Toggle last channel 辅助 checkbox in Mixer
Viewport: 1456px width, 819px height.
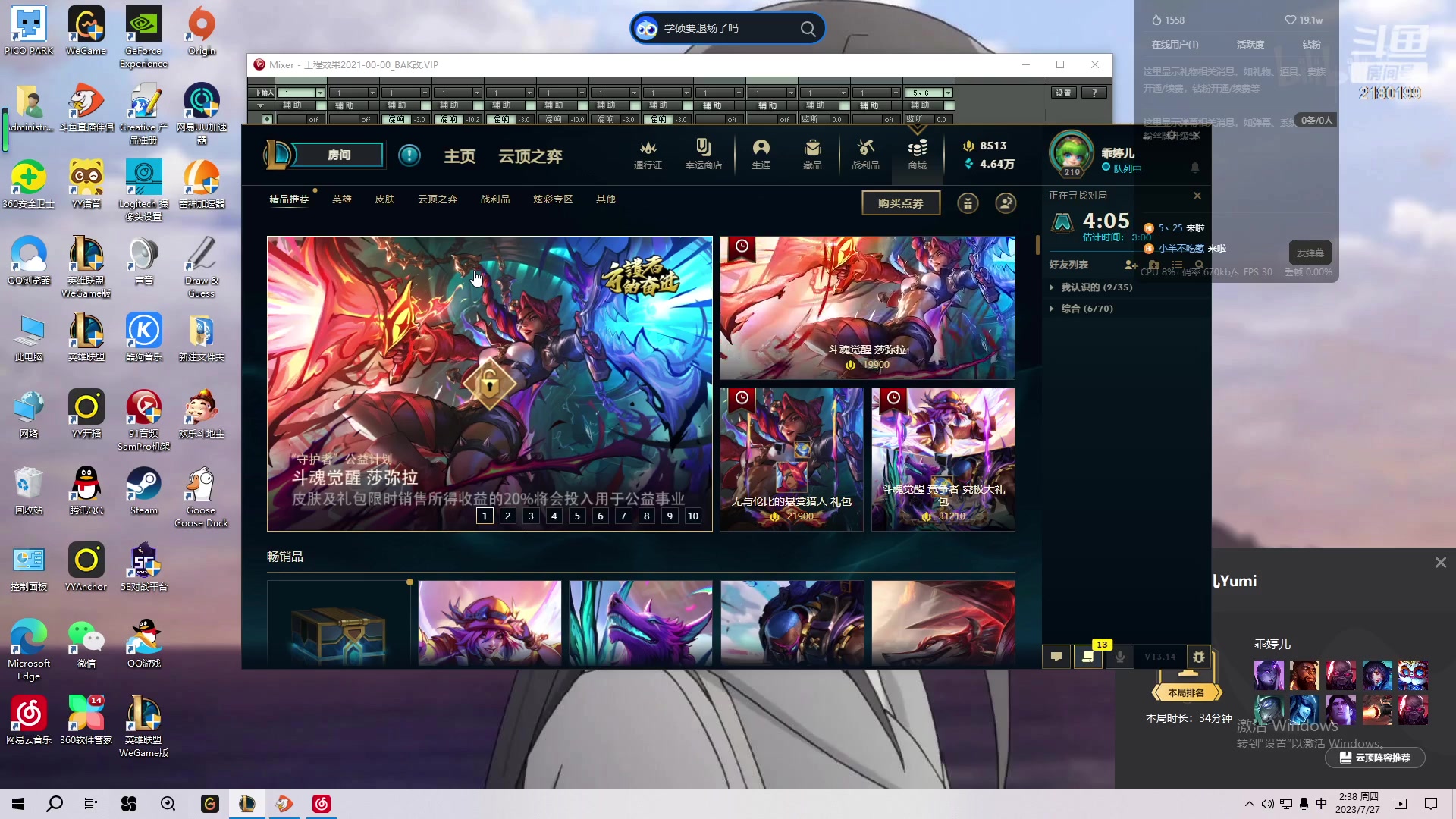point(949,105)
